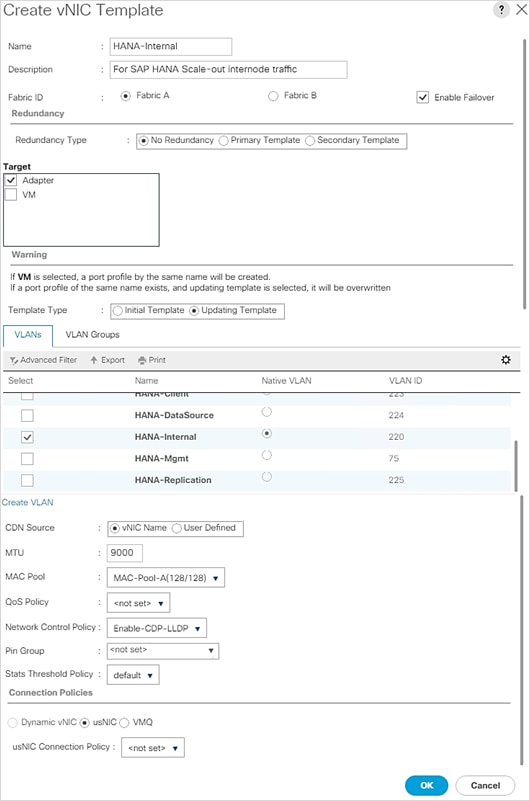Set HANA-Mgmt as native VLAN
Viewport: 530px width, 801px height.
267,455
